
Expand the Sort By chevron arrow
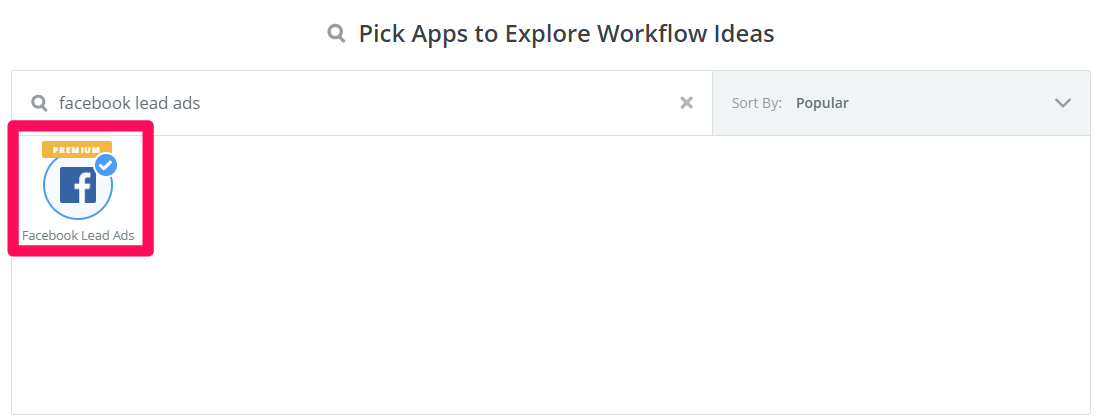pos(1062,102)
